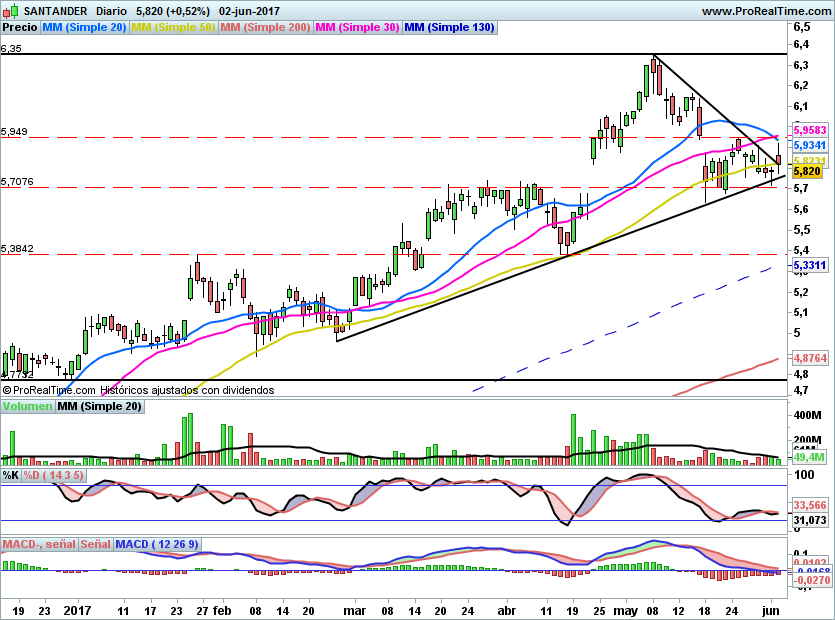Click the 2017 label on date axis
This screenshot has height=620, width=835.
[76, 608]
